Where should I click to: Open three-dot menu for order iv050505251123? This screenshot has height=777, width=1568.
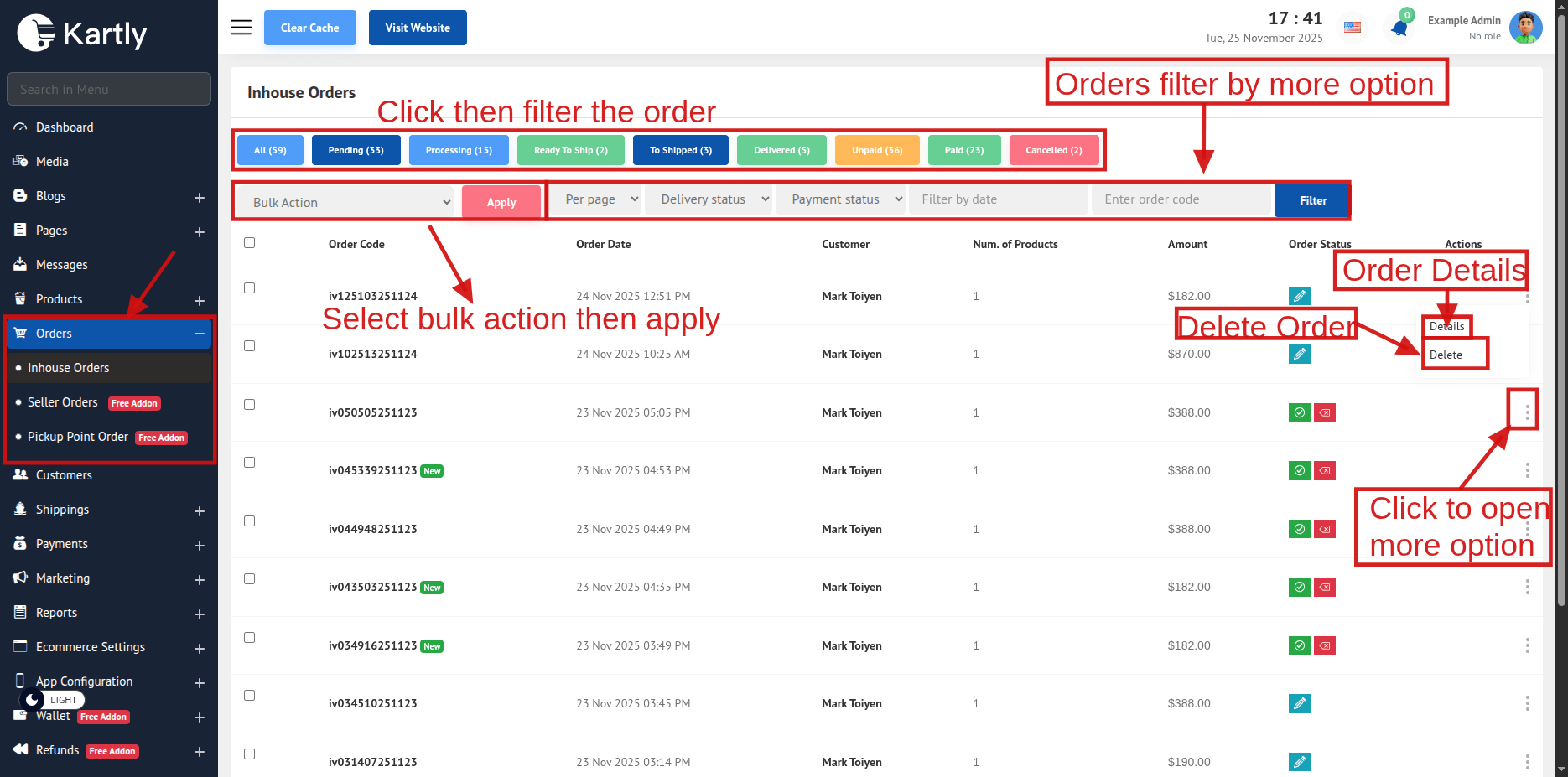(1527, 412)
